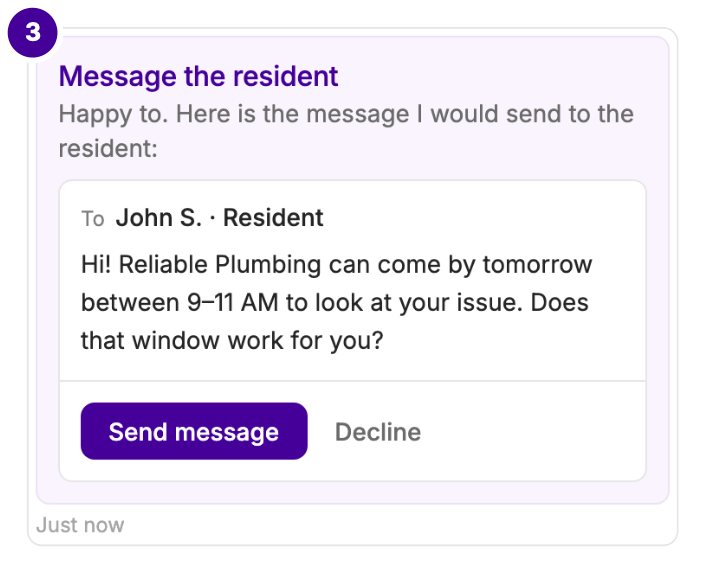Click the word 'tomorrow' in the message
Screen dimensions: 701x561
[537, 265]
